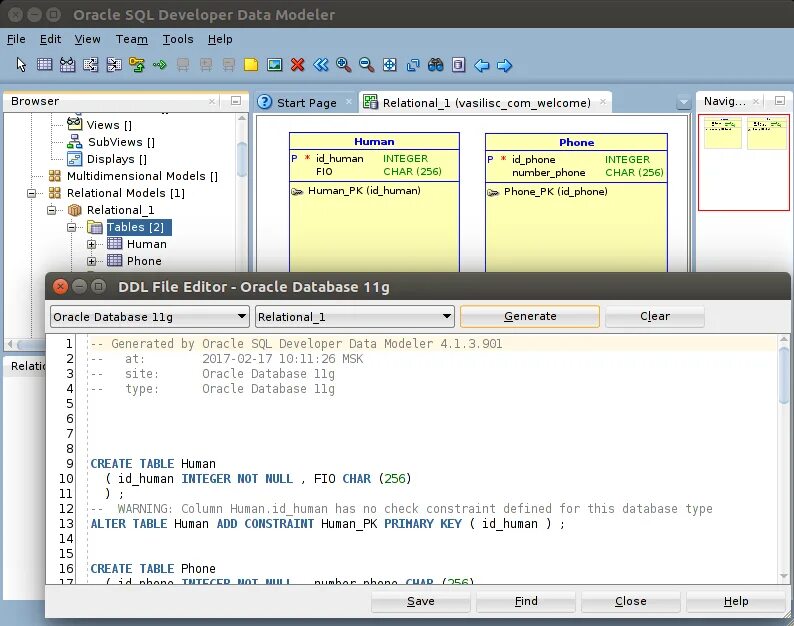Screen dimensions: 794x626
Task: Select the Human table header in diagram
Action: click(374, 142)
